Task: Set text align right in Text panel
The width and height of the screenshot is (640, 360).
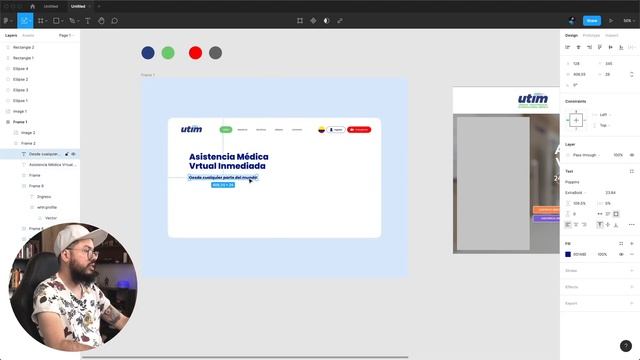Action: [584, 224]
